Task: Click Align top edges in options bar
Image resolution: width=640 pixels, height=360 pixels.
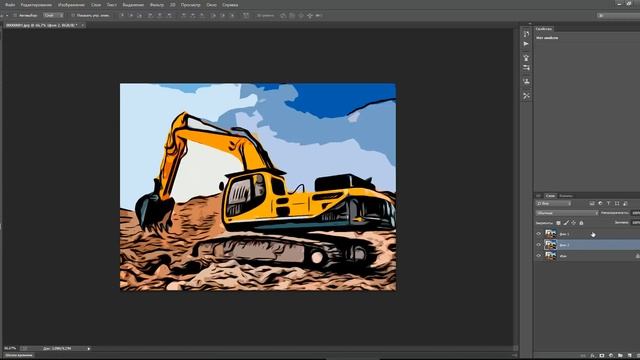Action: [x=122, y=15]
